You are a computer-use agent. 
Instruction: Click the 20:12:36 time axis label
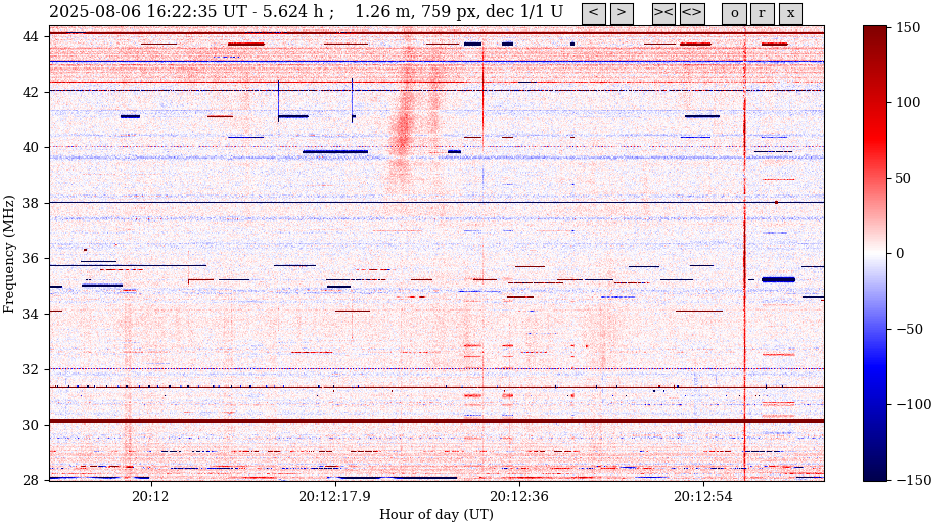(518, 497)
